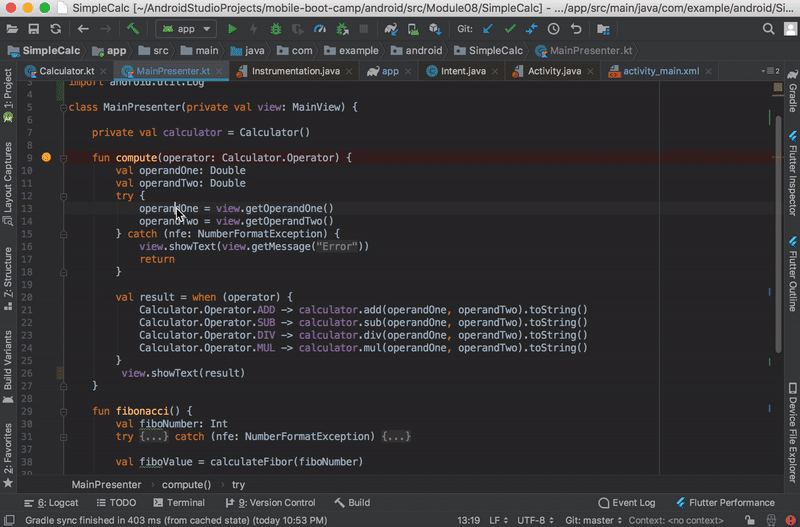
Task: Click the editor vertical scrollbar
Action: pos(778,234)
